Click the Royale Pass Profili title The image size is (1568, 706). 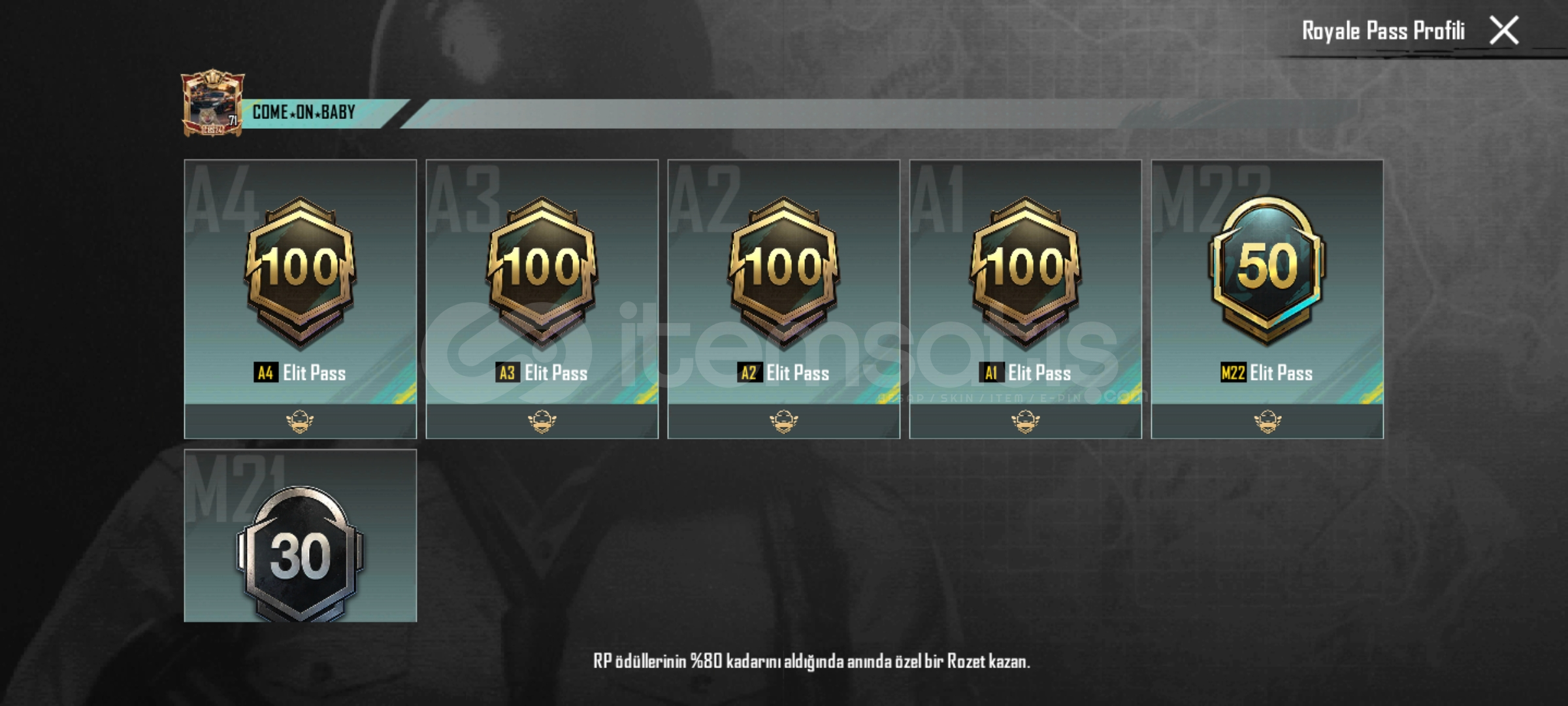1383,31
